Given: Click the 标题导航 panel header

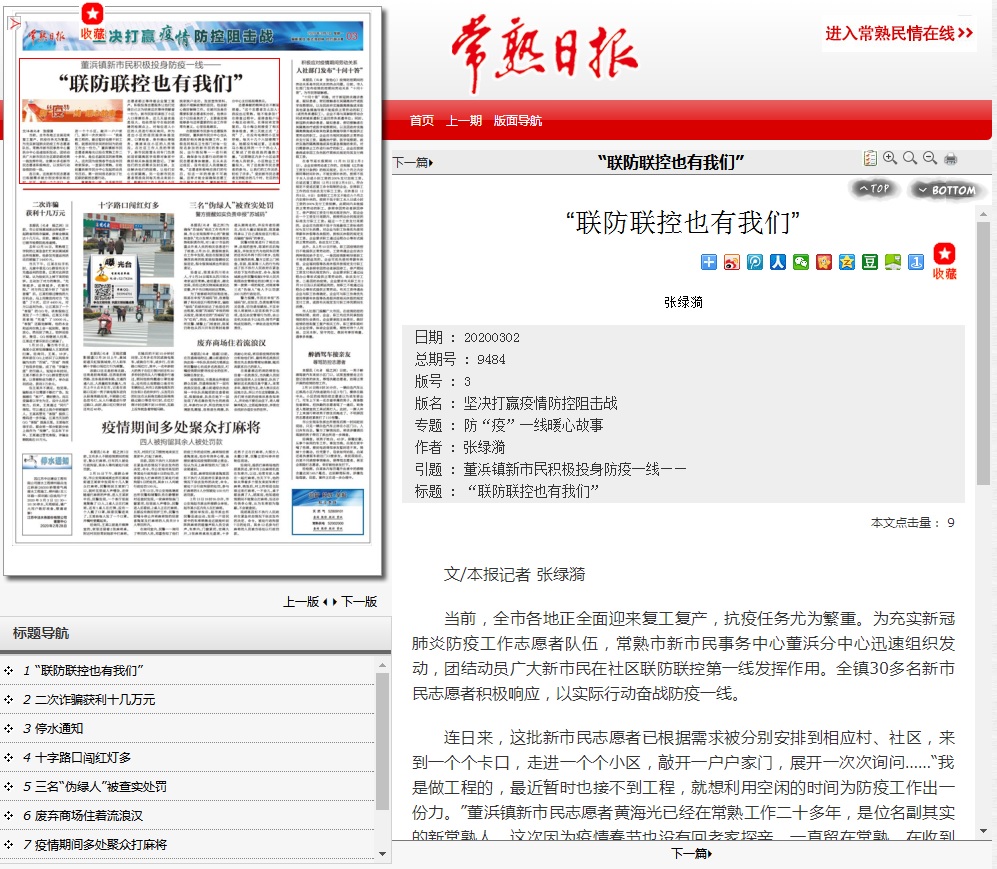Looking at the screenshot, I should (x=195, y=633).
